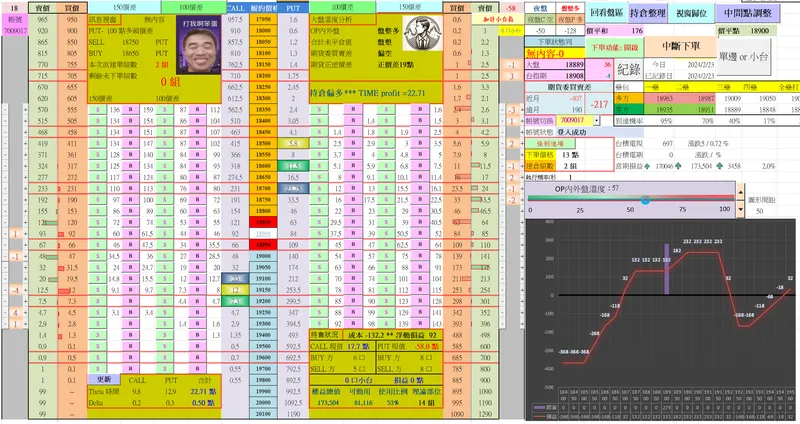Click the 持倉整理 button
Screen dimensions: 800x424
[x=647, y=13]
